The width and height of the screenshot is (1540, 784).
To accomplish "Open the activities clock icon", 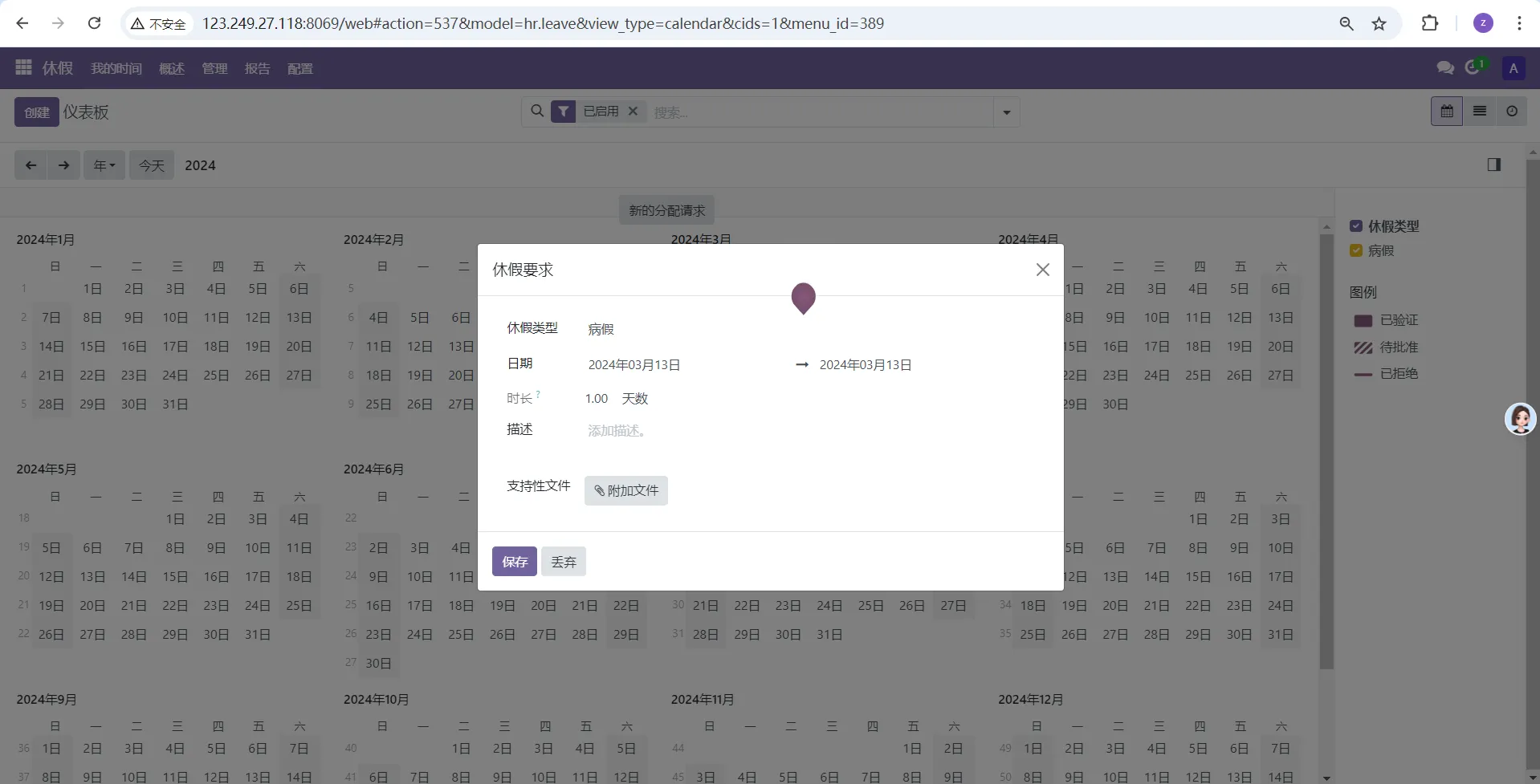I will [x=1473, y=67].
